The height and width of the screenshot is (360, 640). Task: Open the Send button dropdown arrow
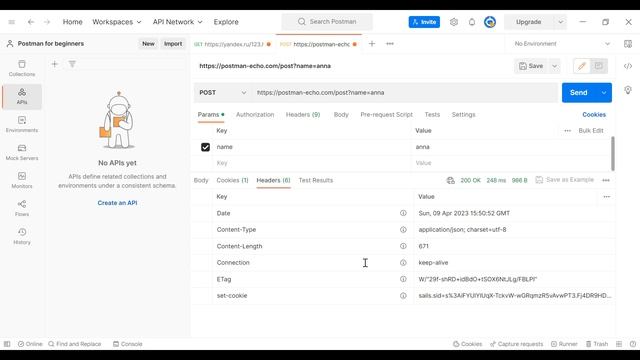pos(604,93)
